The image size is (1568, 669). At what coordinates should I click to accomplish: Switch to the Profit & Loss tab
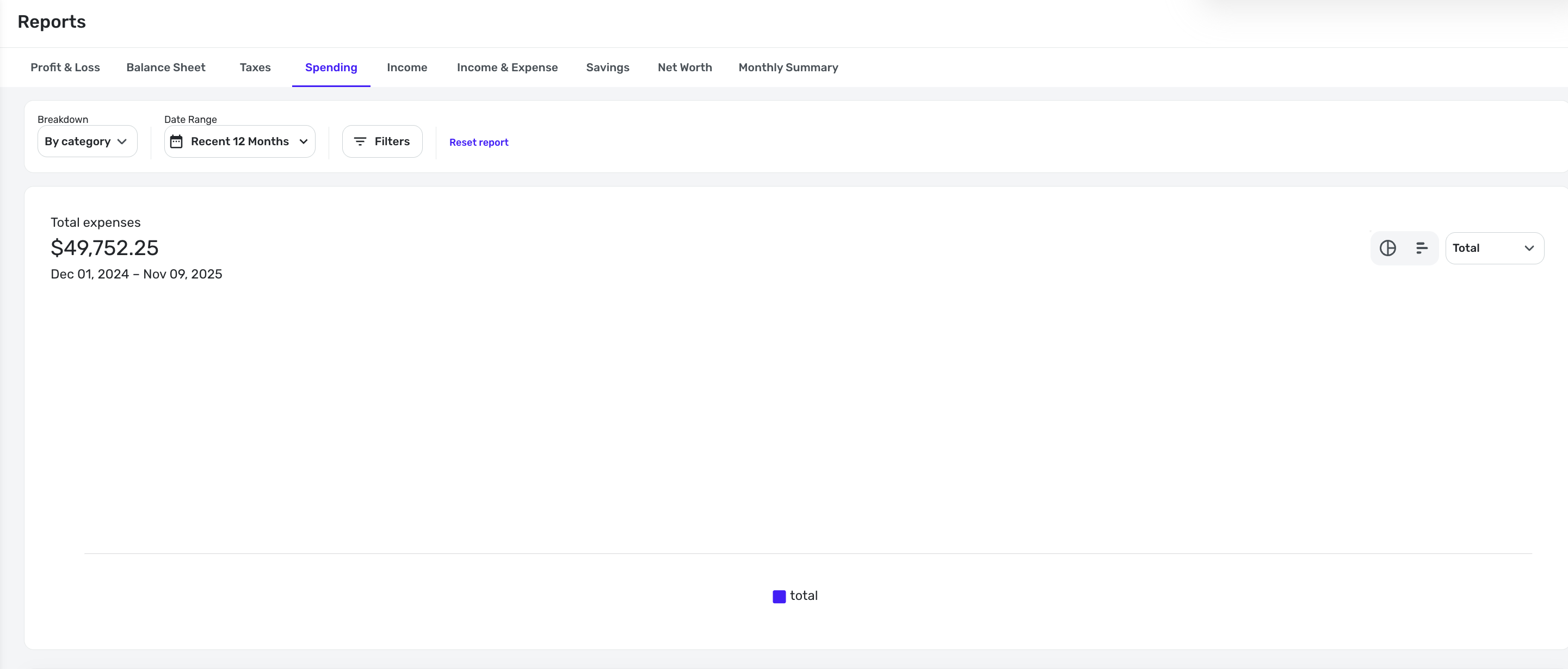(65, 67)
